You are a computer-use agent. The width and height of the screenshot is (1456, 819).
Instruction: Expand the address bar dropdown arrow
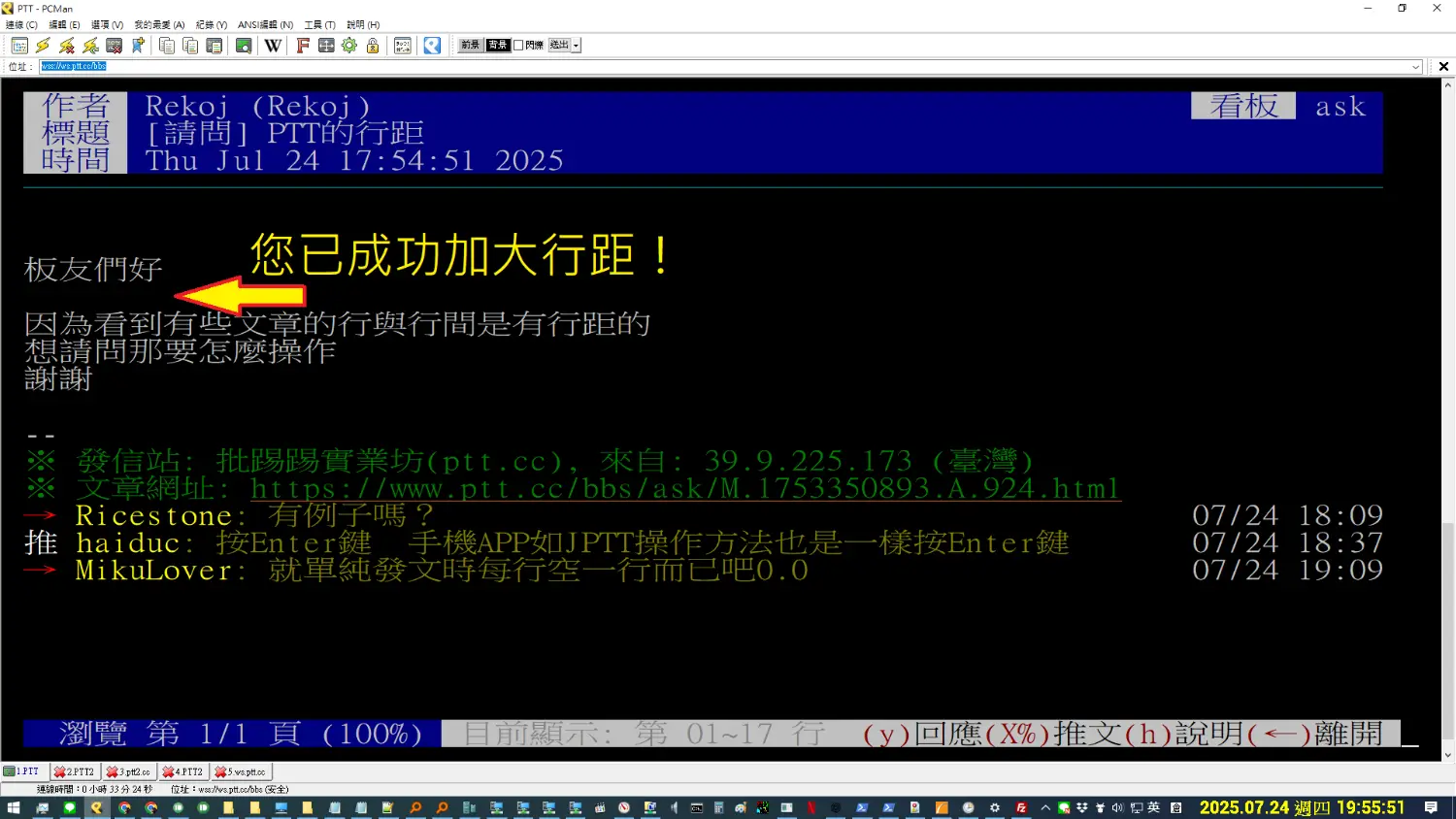(x=1416, y=67)
